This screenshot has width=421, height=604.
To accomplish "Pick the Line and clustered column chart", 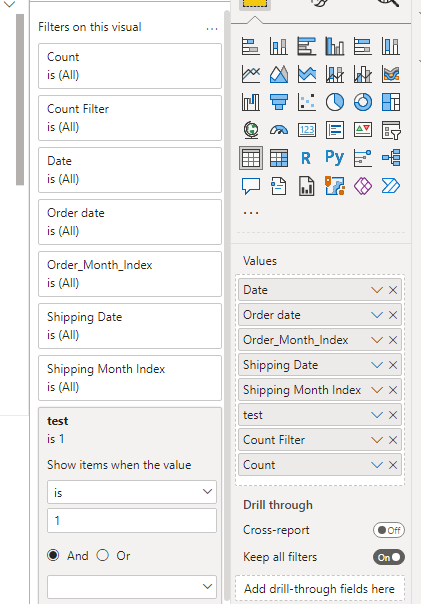I will click(x=363, y=74).
